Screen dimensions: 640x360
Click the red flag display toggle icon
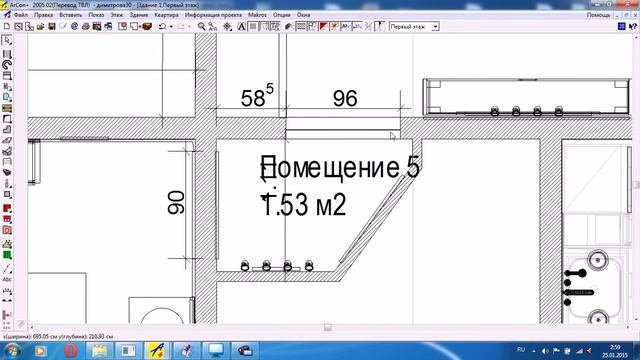[x=323, y=27]
